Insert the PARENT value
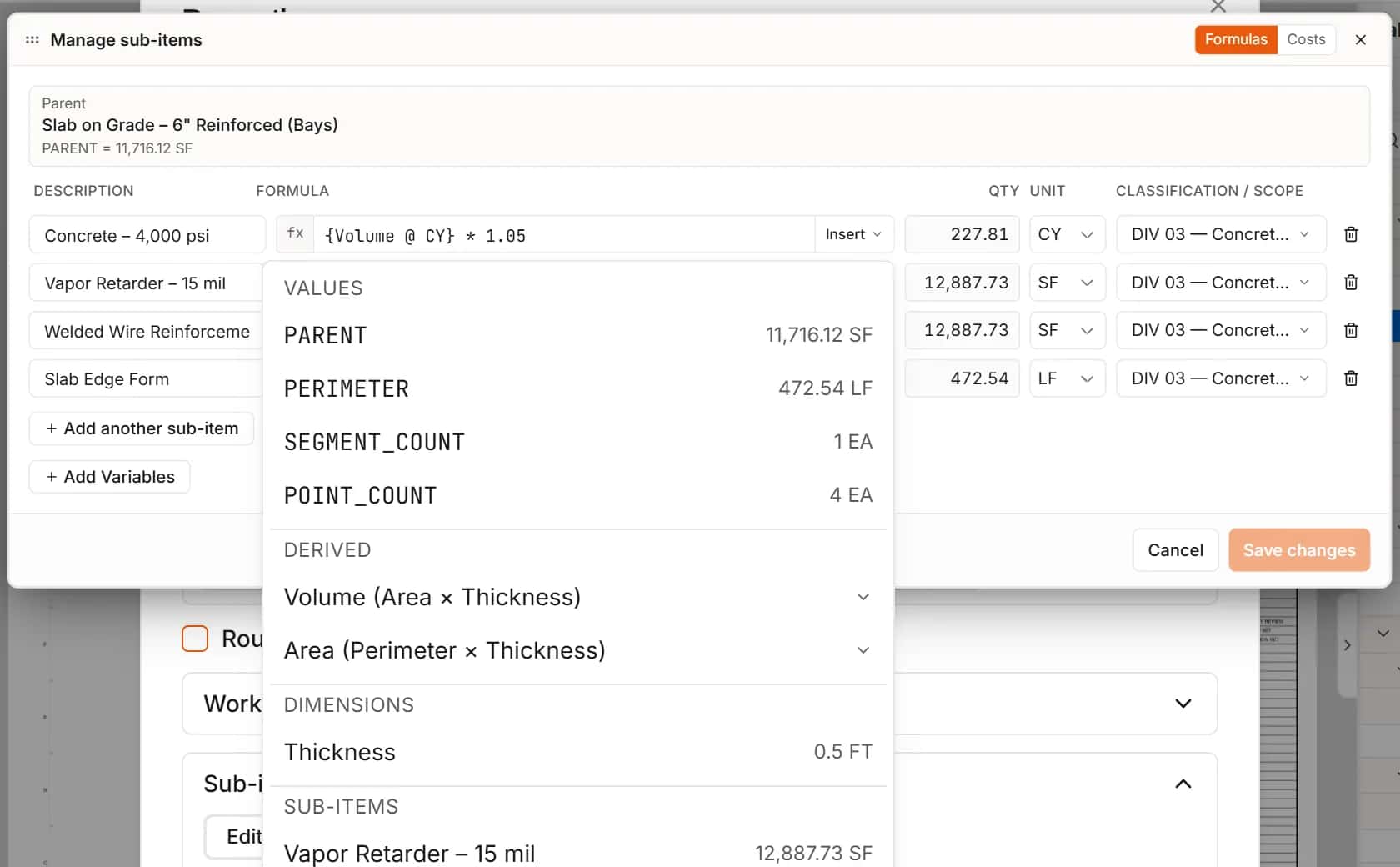 (577, 335)
